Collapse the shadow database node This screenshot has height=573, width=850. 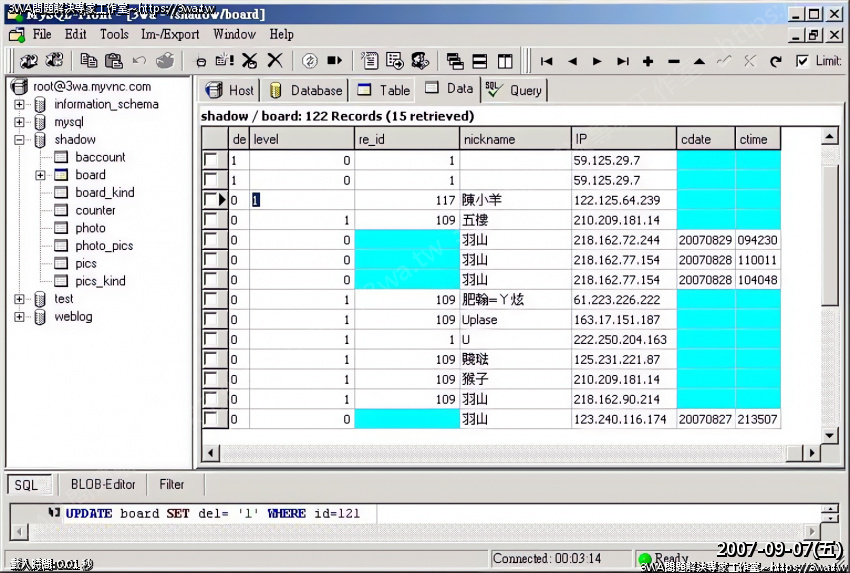tap(20, 140)
